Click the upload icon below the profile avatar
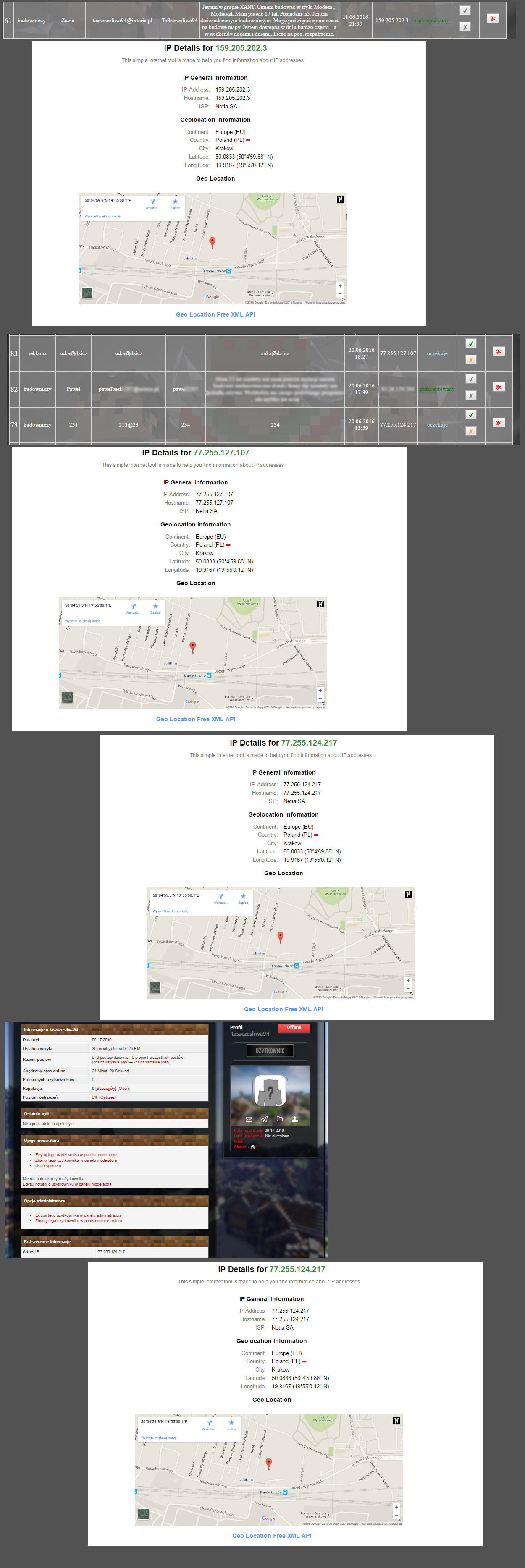Image resolution: width=525 pixels, height=1568 pixels. point(295,1119)
